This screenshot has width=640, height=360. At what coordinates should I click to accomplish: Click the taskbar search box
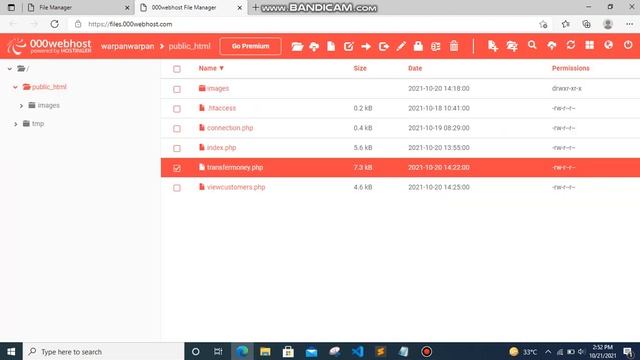pyautogui.click(x=104, y=351)
